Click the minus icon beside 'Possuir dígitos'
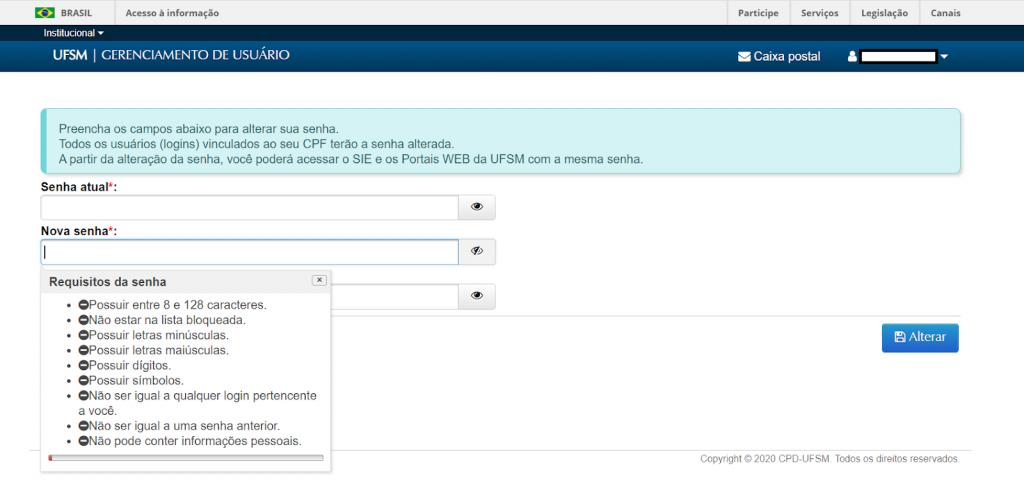This screenshot has width=1024, height=502. pos(84,366)
